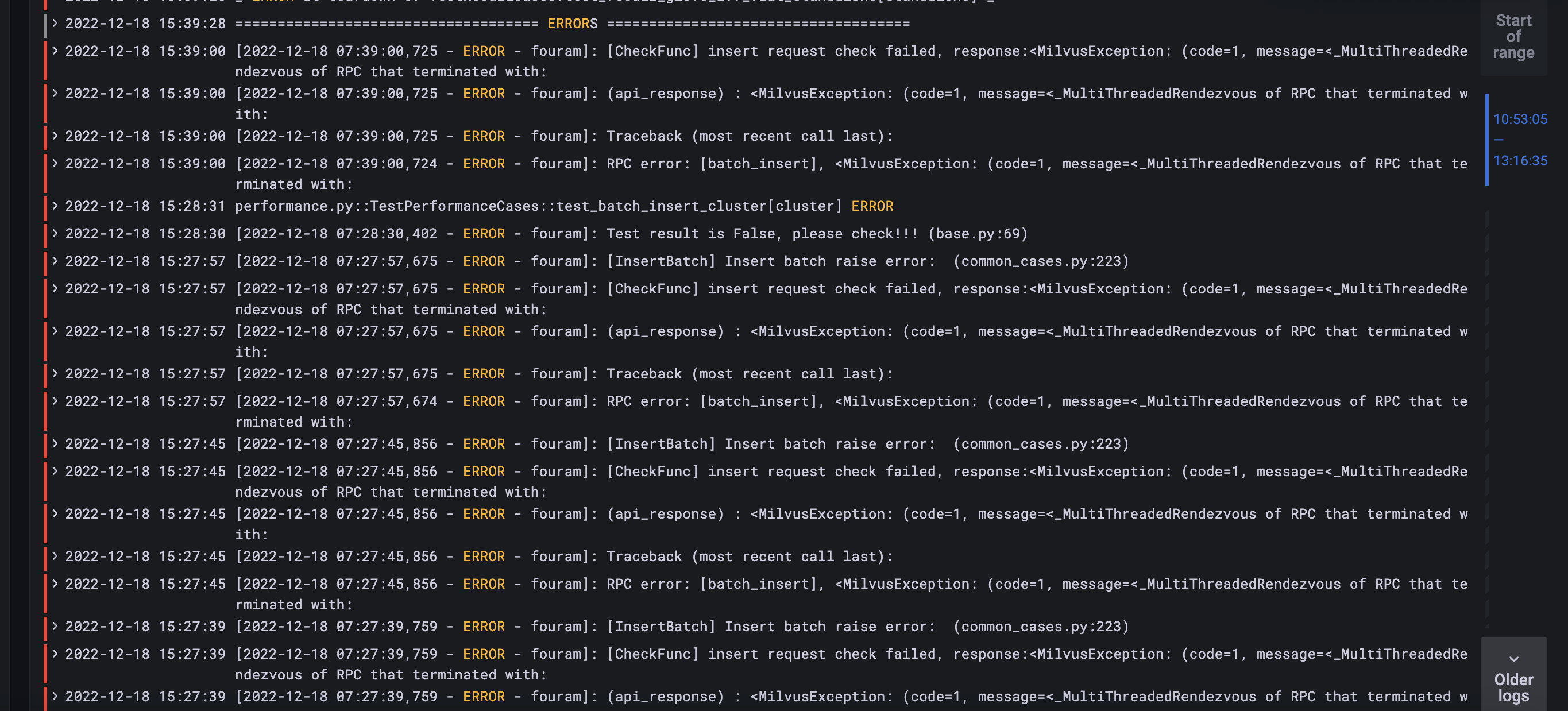Expand the 15:27:45 Traceback log line
The height and width of the screenshot is (711, 1568).
coord(55,556)
